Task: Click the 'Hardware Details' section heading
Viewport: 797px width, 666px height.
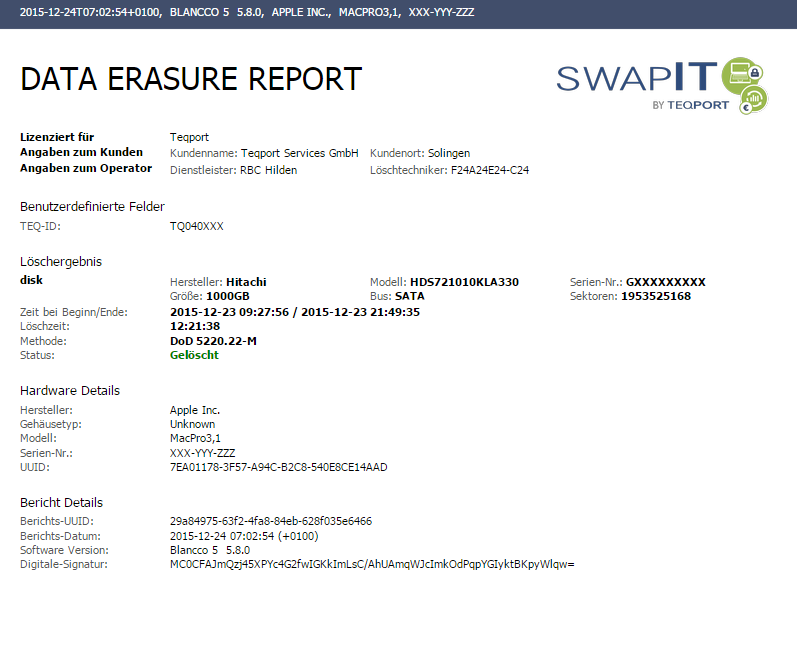Action: [x=70, y=390]
